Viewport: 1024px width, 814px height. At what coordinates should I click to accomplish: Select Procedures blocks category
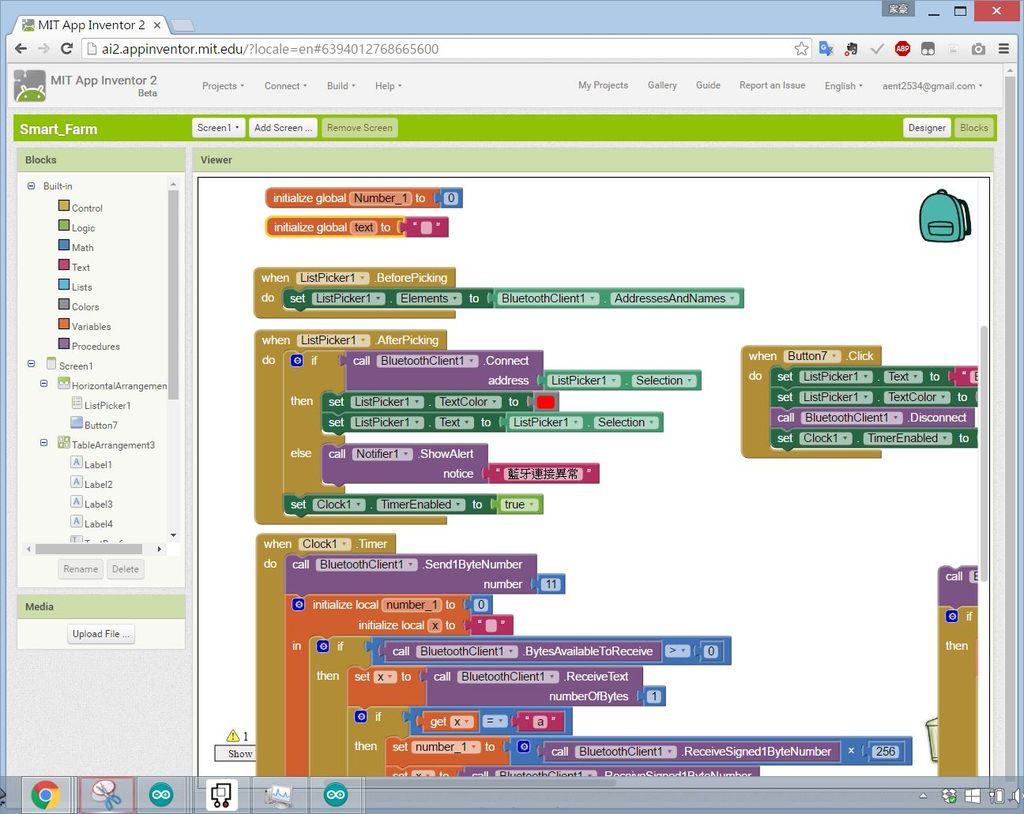(x=95, y=346)
